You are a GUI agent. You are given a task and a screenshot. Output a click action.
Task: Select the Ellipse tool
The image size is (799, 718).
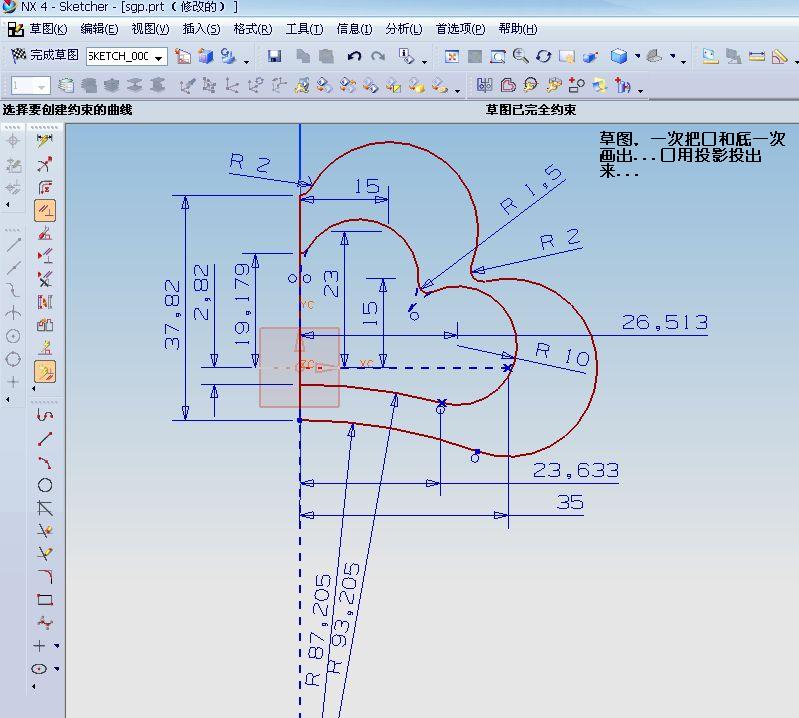tap(40, 669)
